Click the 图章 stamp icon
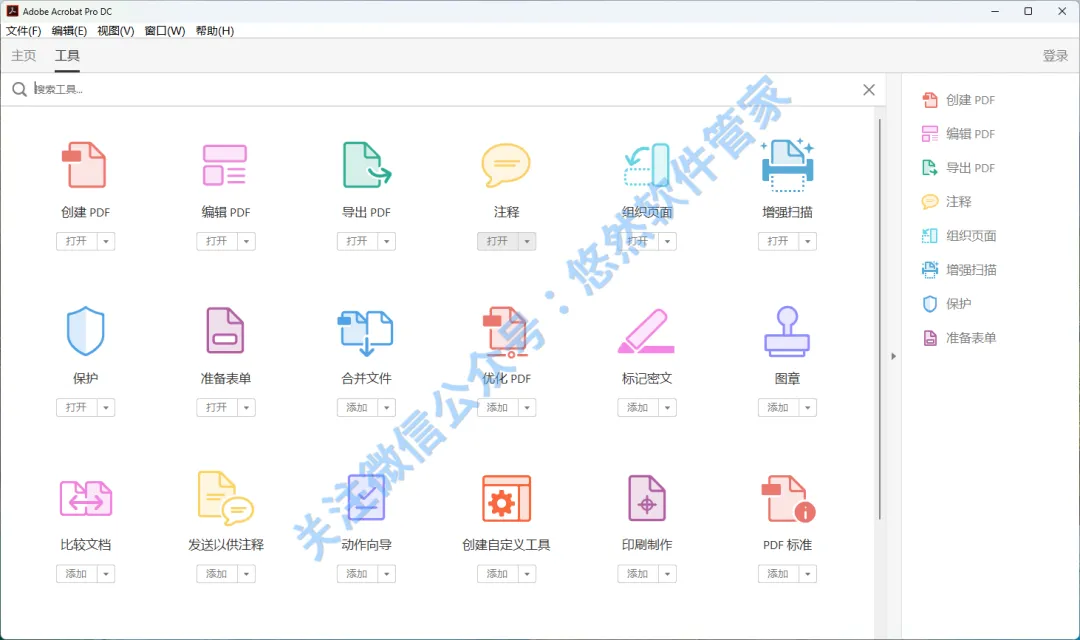1080x640 pixels. (x=787, y=331)
